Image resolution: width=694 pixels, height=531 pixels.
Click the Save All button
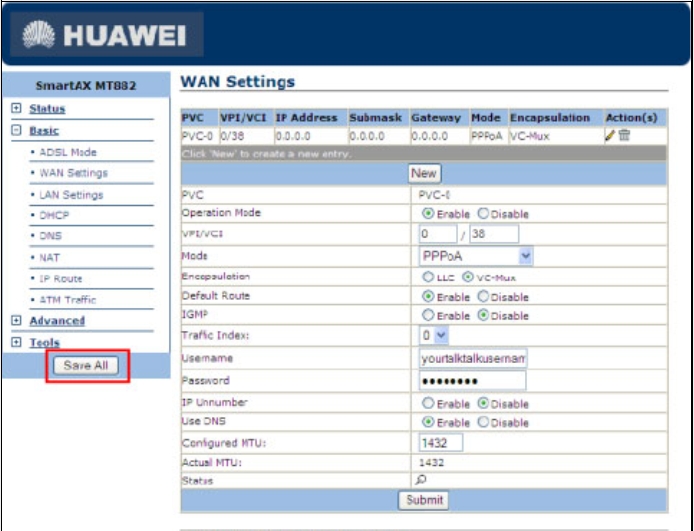(x=86, y=366)
